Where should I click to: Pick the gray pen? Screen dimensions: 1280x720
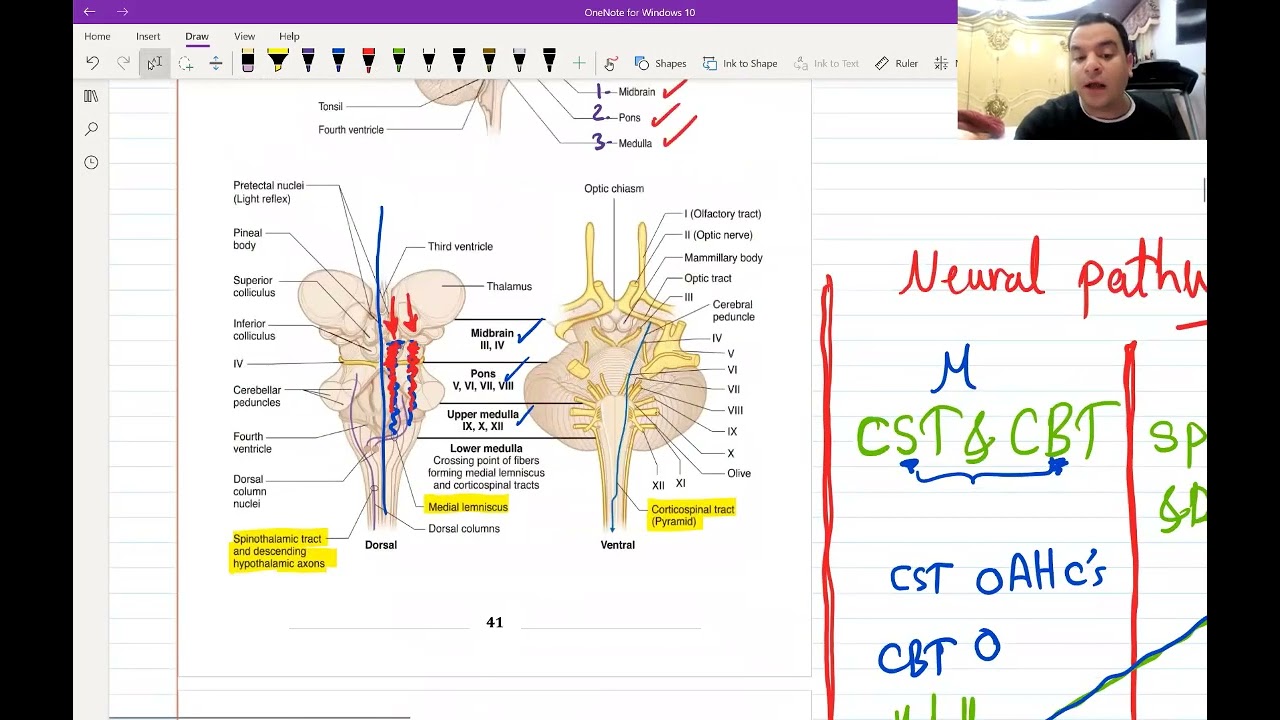[519, 62]
